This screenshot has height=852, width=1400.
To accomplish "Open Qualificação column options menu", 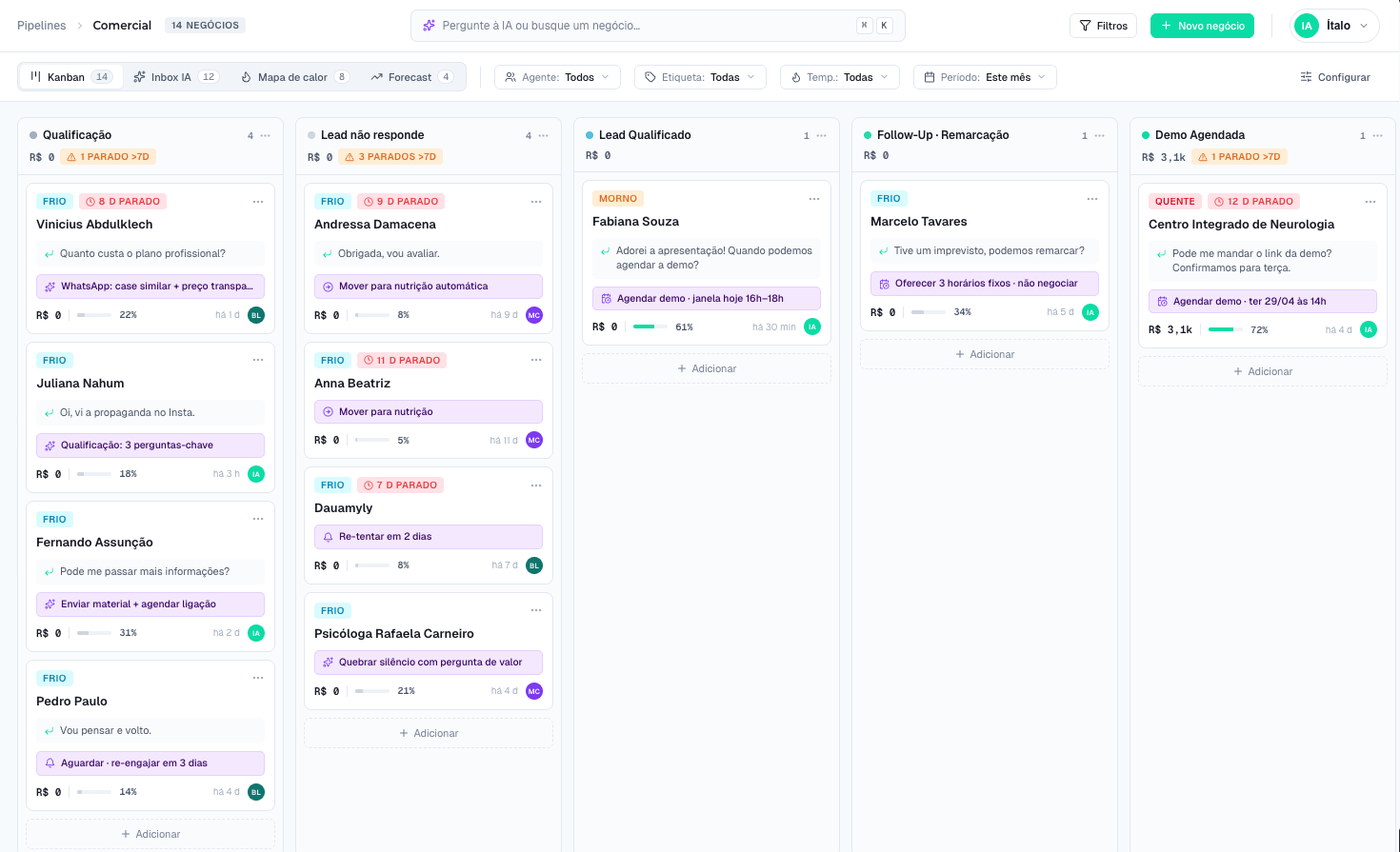I will pos(265,135).
